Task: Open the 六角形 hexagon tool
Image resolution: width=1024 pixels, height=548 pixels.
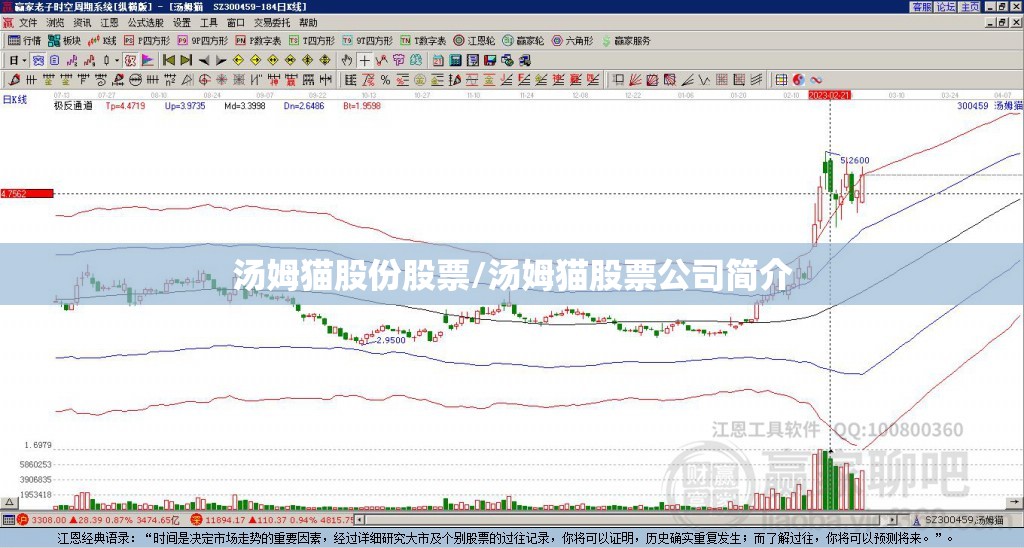Action: [x=573, y=40]
